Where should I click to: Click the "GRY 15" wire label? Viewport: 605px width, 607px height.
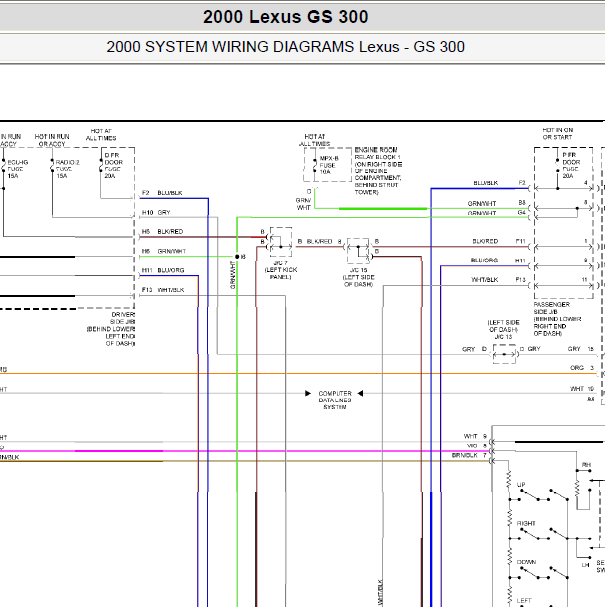[x=581, y=349]
